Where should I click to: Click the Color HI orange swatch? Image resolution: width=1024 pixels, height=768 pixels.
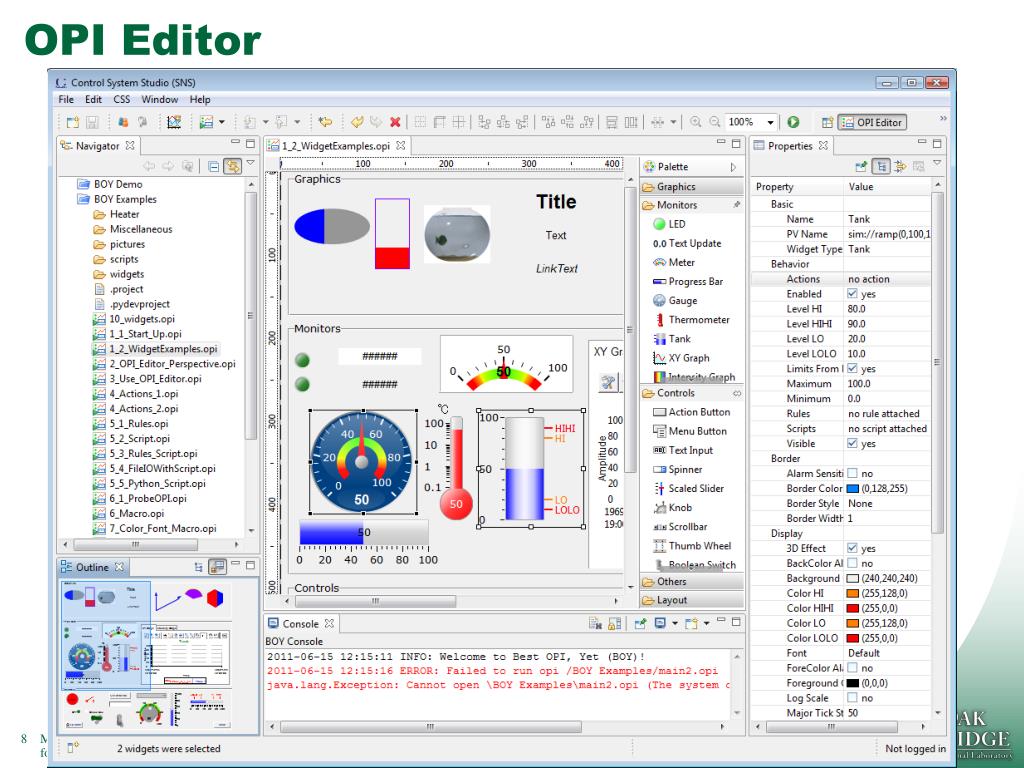pos(852,593)
